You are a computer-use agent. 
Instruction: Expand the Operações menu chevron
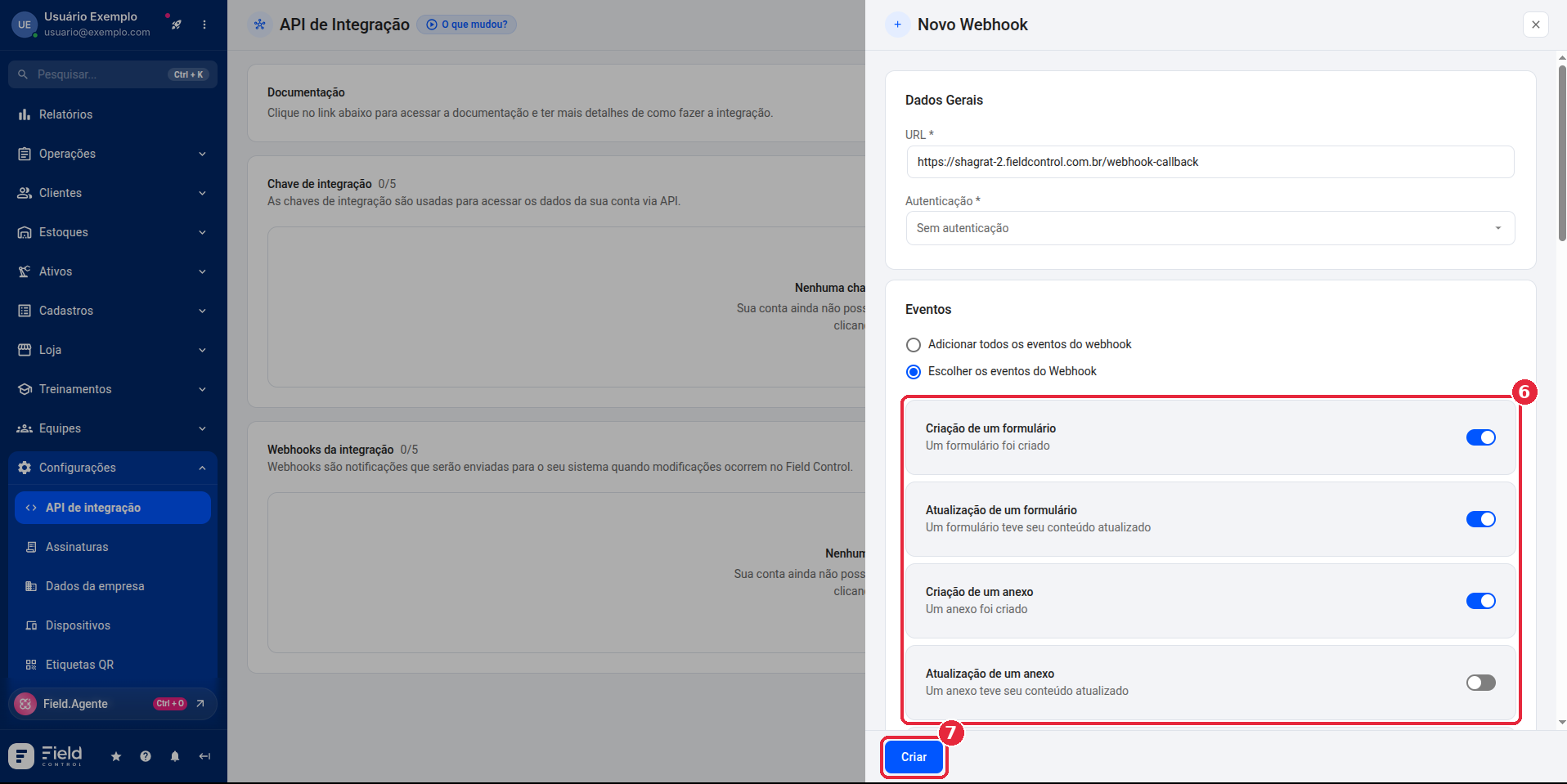coord(202,154)
